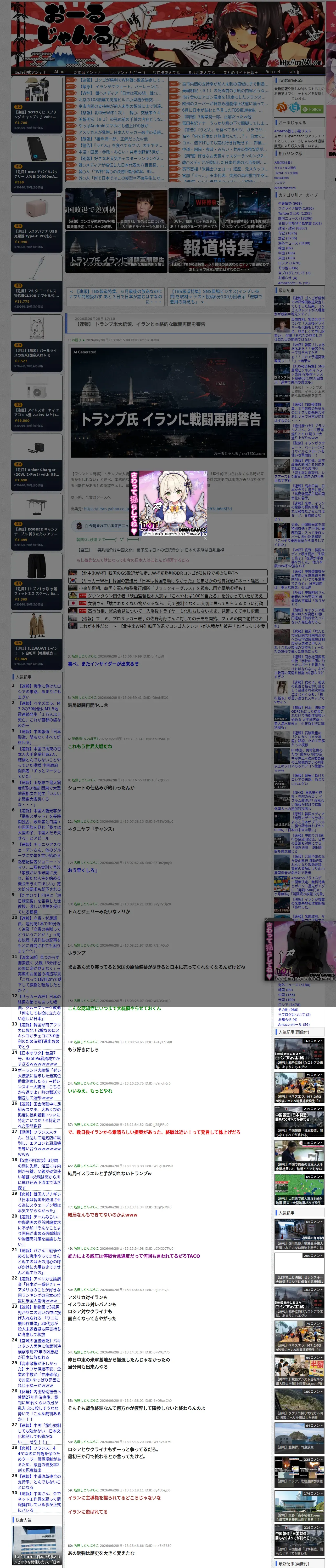336x1568 pixels.
Task: Open ranked article 13 about 韓国が南アフリカに敗北
Action: point(38,1036)
